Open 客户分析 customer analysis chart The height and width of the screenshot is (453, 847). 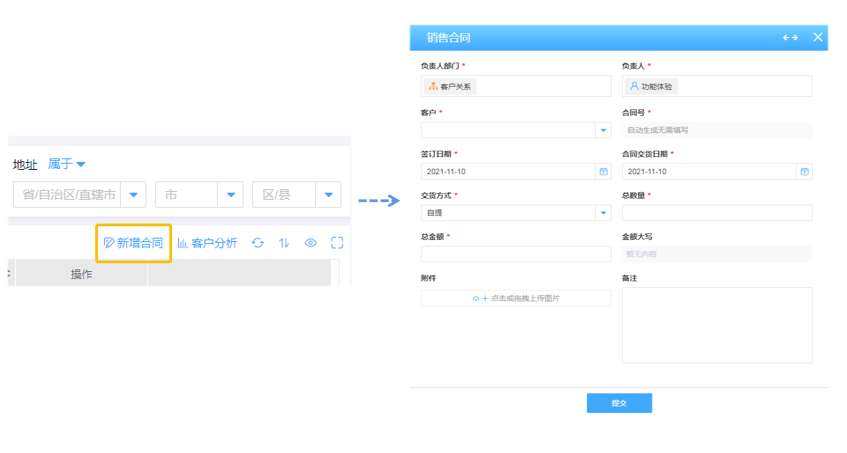pyautogui.click(x=208, y=243)
